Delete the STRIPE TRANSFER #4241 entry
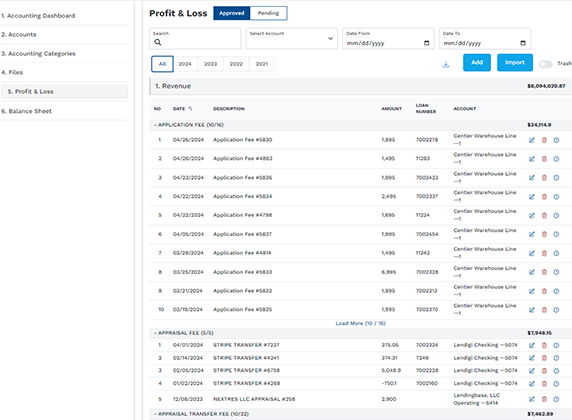The image size is (572, 420). click(544, 358)
